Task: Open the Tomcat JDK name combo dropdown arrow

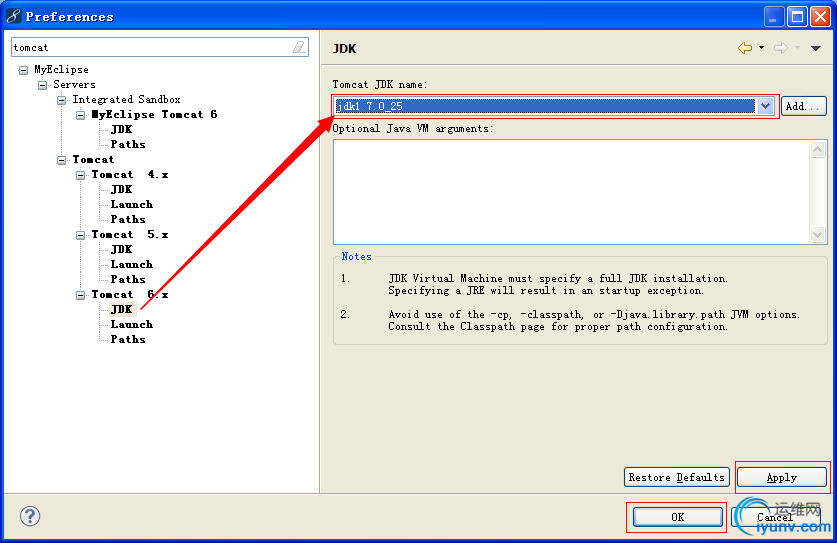Action: (x=765, y=106)
